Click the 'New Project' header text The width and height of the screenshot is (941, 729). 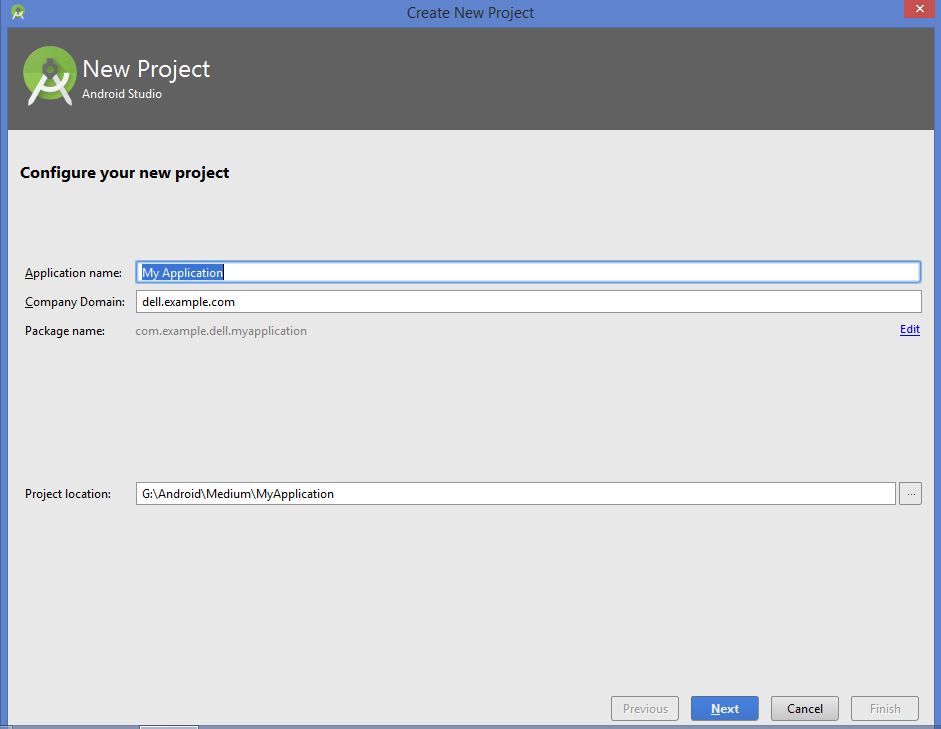[x=146, y=69]
